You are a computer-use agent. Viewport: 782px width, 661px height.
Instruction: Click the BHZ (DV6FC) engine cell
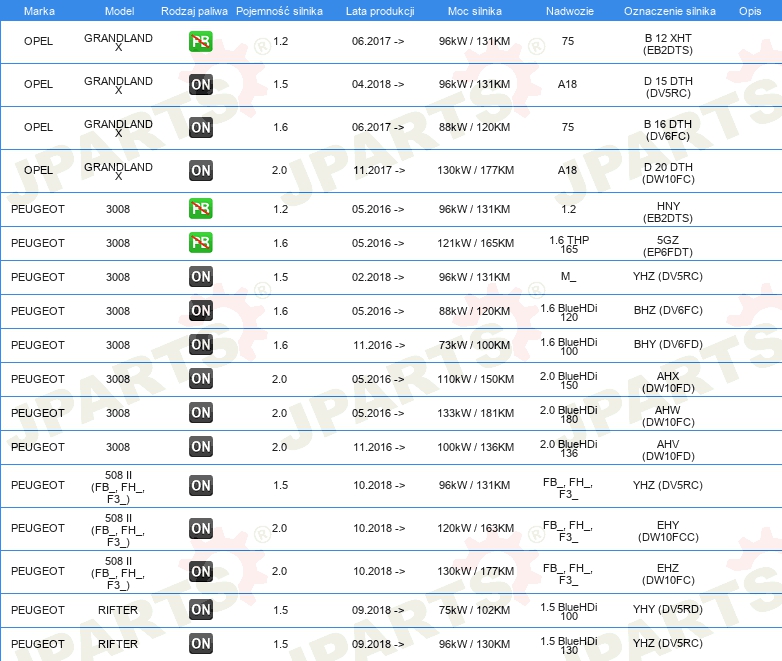click(668, 310)
